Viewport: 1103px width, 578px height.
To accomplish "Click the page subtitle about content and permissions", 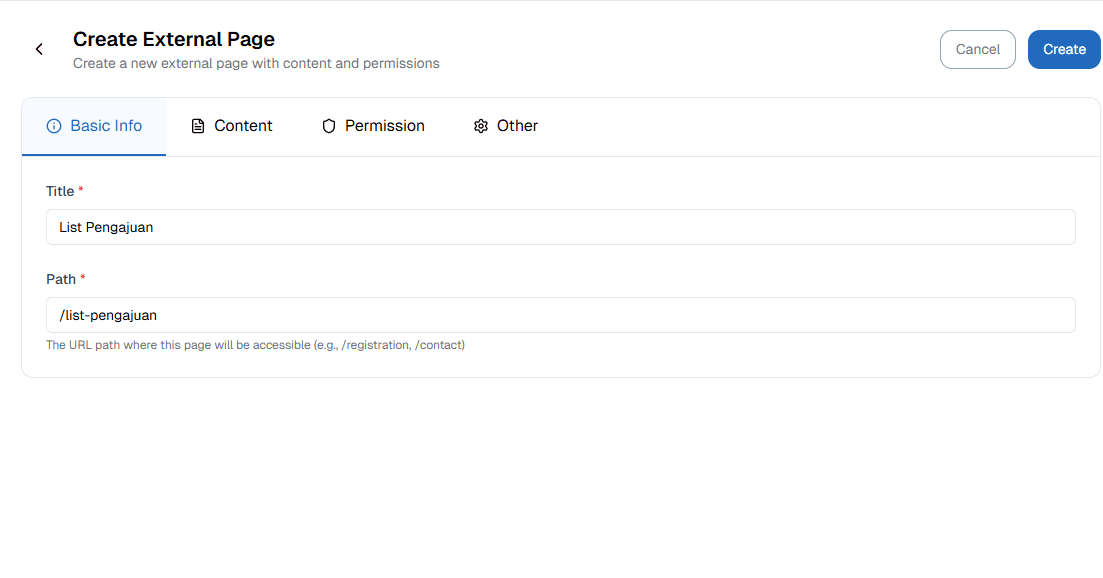I will [x=256, y=63].
